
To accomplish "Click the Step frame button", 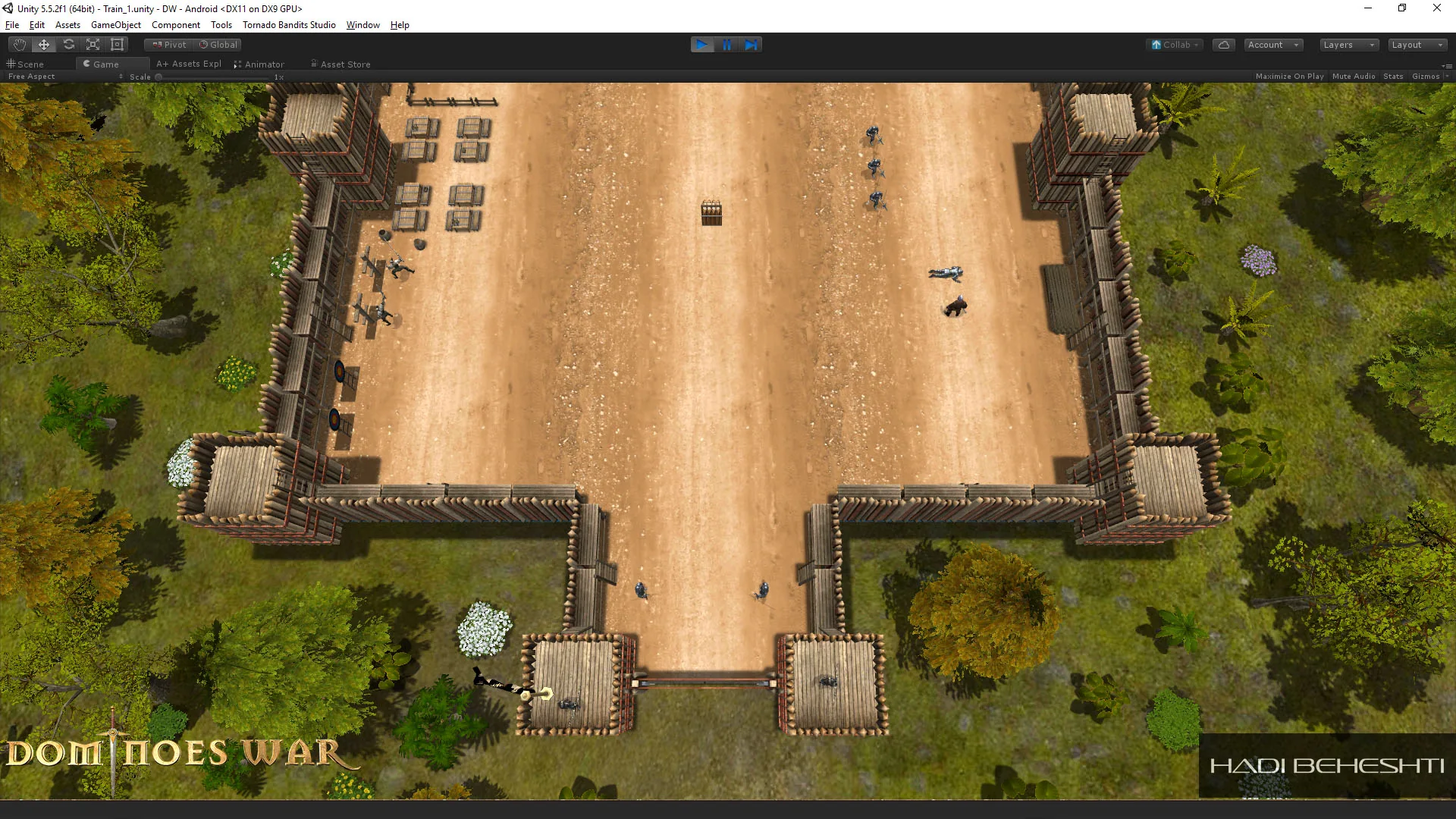I will pos(750,45).
